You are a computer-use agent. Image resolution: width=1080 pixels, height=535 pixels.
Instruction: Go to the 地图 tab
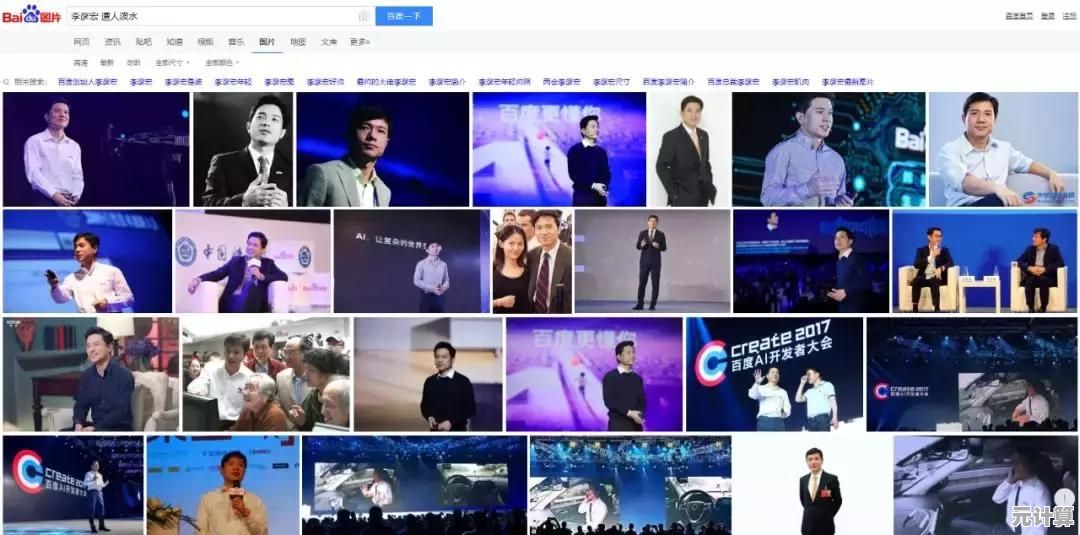[298, 42]
